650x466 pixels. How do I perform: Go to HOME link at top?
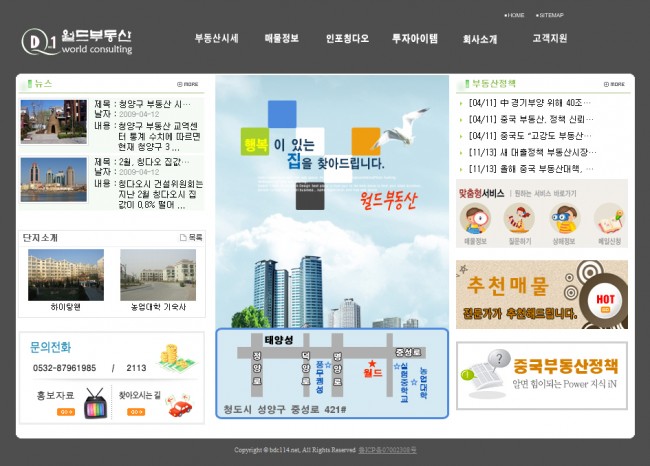(x=514, y=15)
